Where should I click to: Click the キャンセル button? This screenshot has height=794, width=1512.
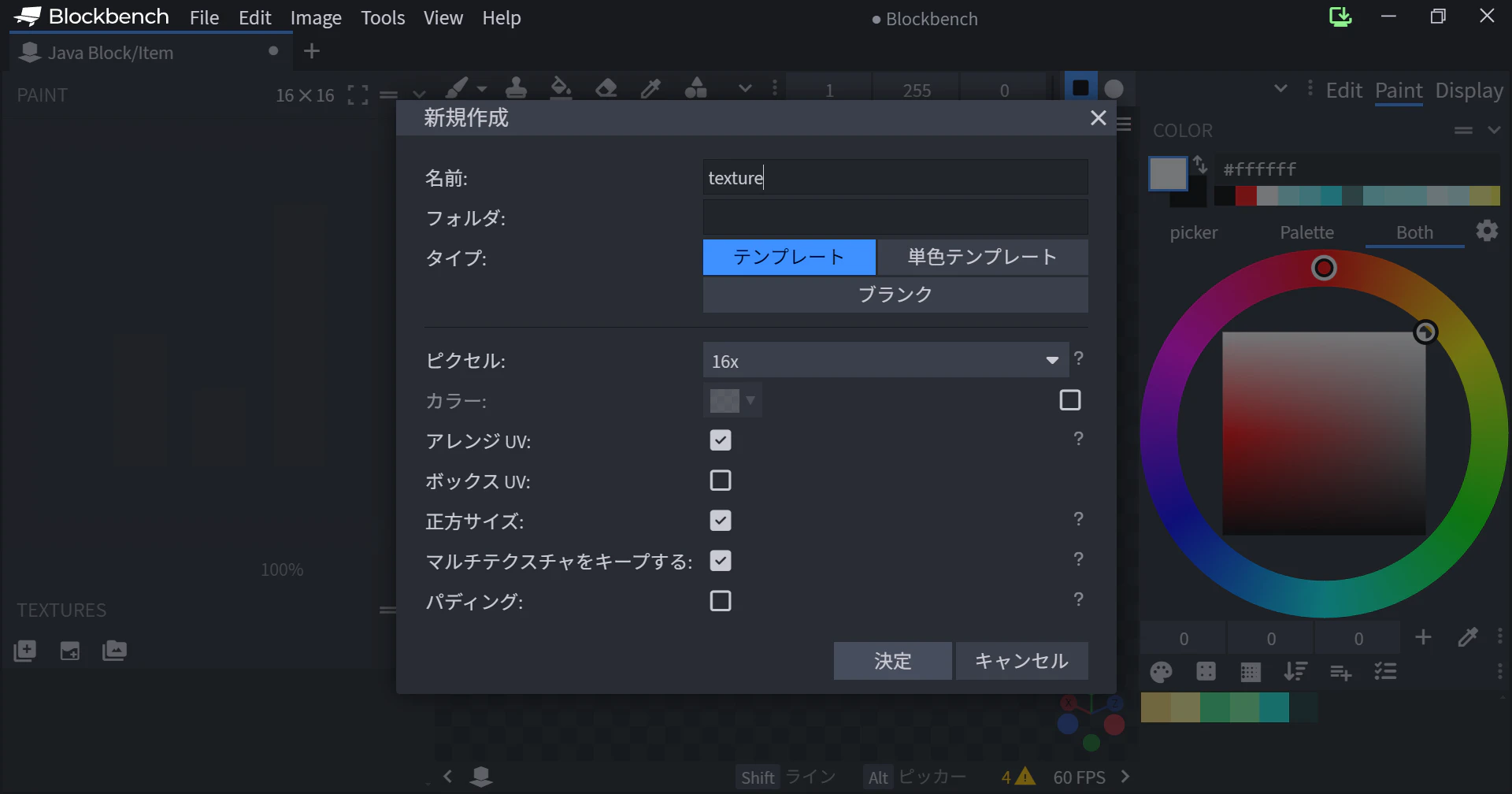pyautogui.click(x=1022, y=661)
